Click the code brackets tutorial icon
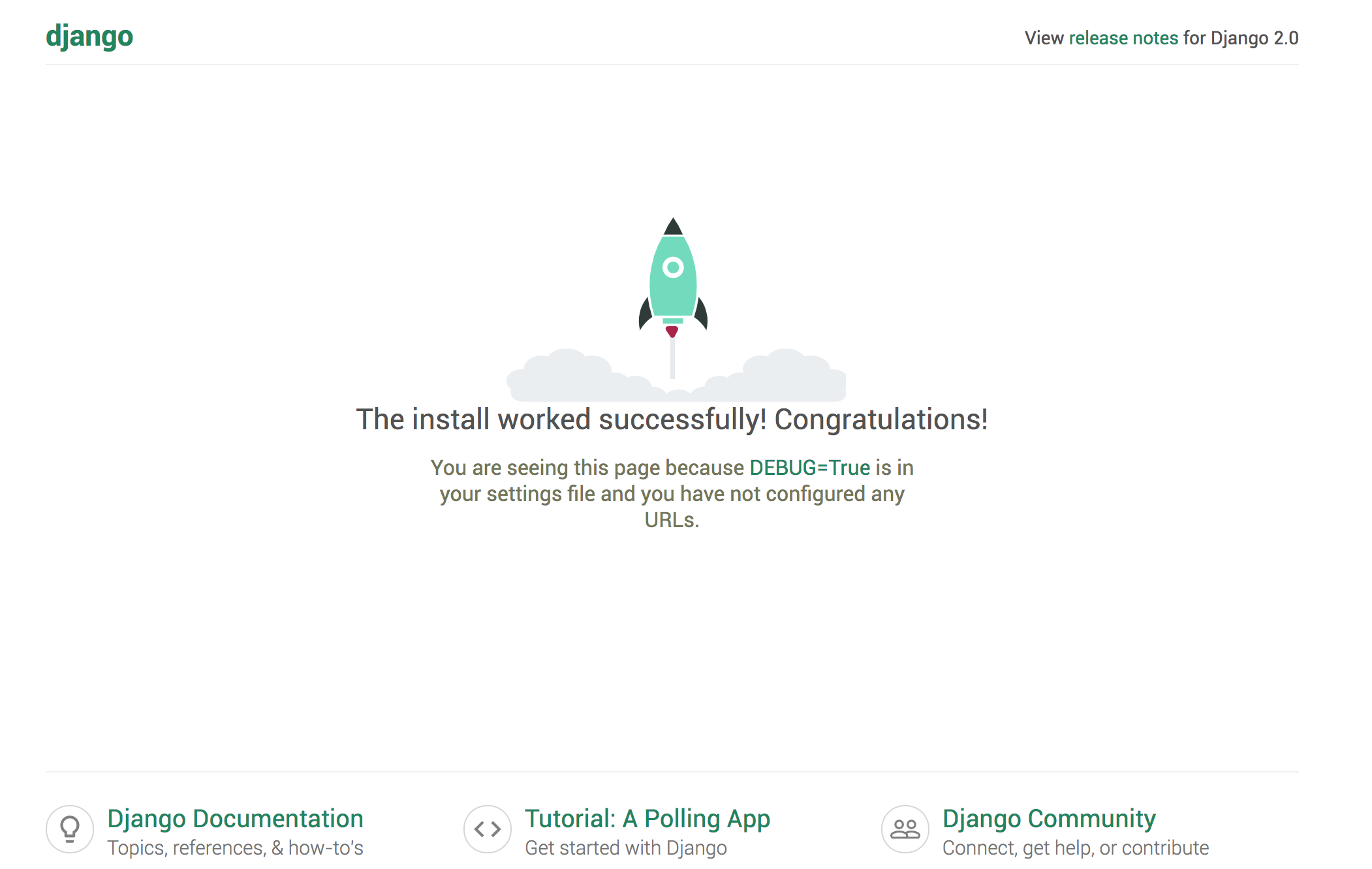Image resolution: width=1372 pixels, height=869 pixels. [x=488, y=829]
